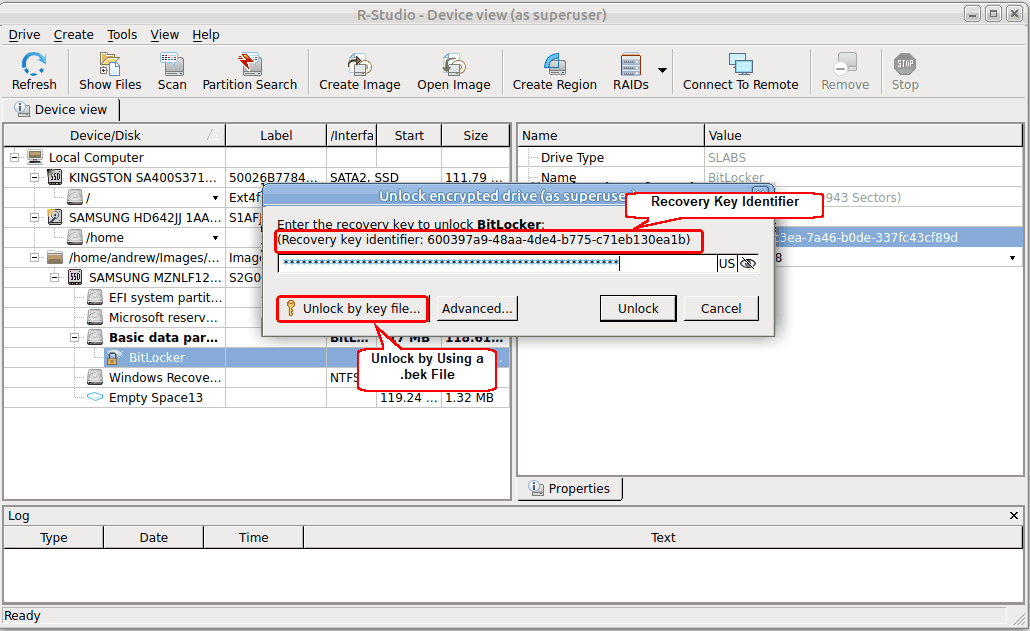This screenshot has height=631, width=1030.
Task: Collapse the /home/andrew/Images node
Action: pyautogui.click(x=35, y=257)
